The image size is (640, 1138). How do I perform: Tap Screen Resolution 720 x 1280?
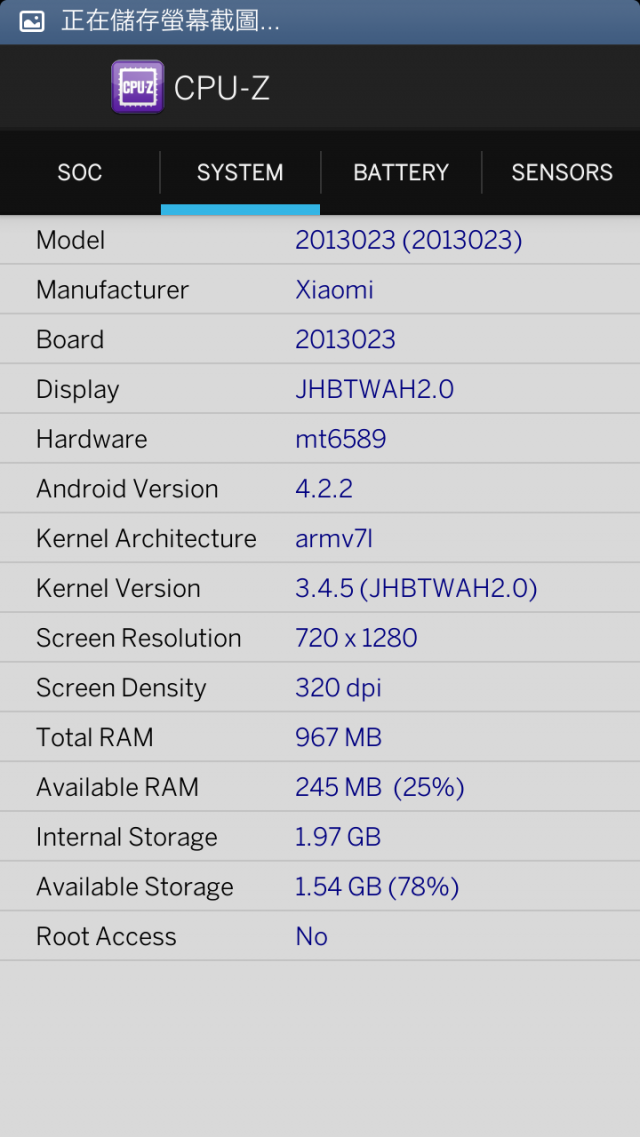[x=356, y=638]
